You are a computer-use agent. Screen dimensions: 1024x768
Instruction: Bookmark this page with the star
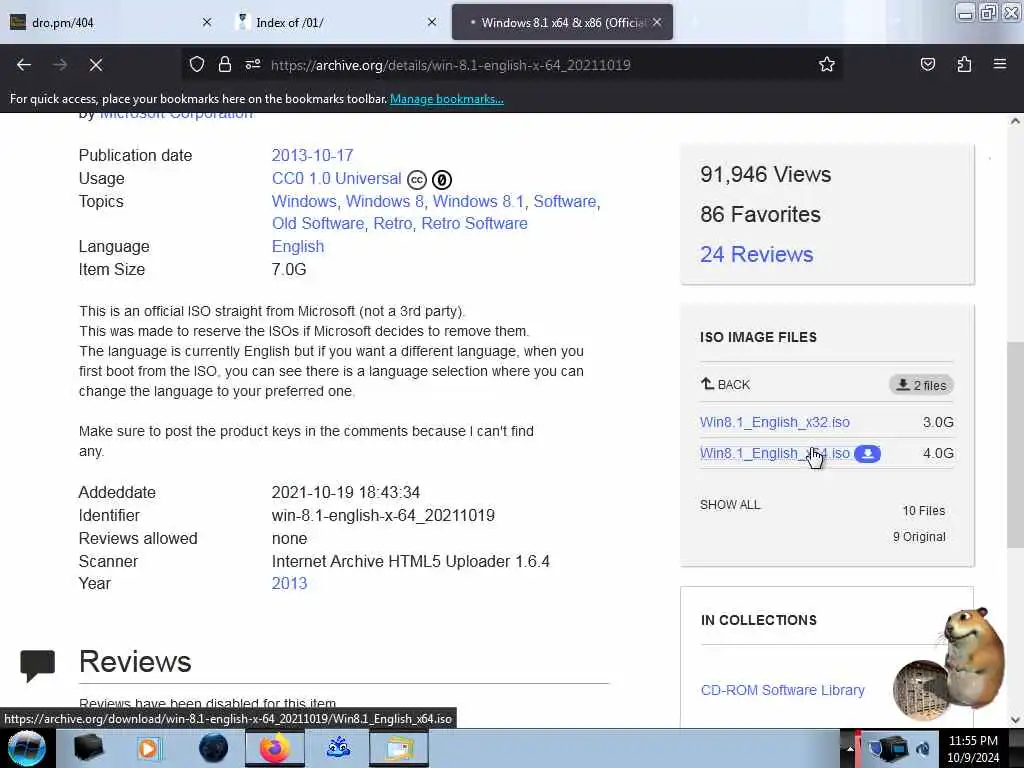click(827, 64)
